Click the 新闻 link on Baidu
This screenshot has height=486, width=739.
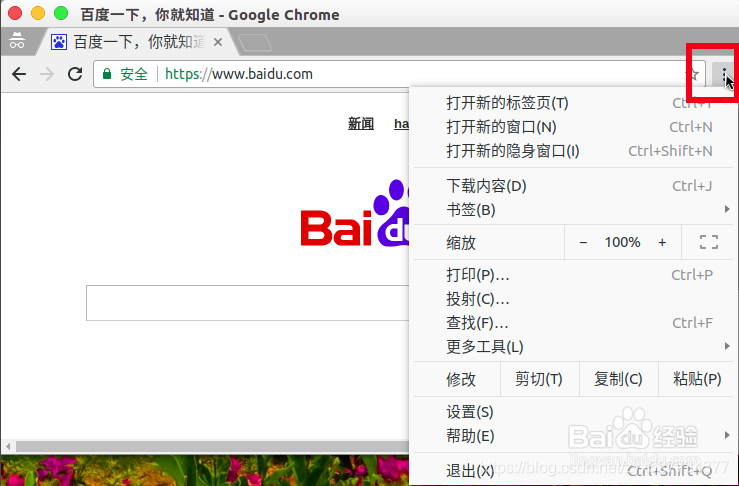tap(361, 124)
